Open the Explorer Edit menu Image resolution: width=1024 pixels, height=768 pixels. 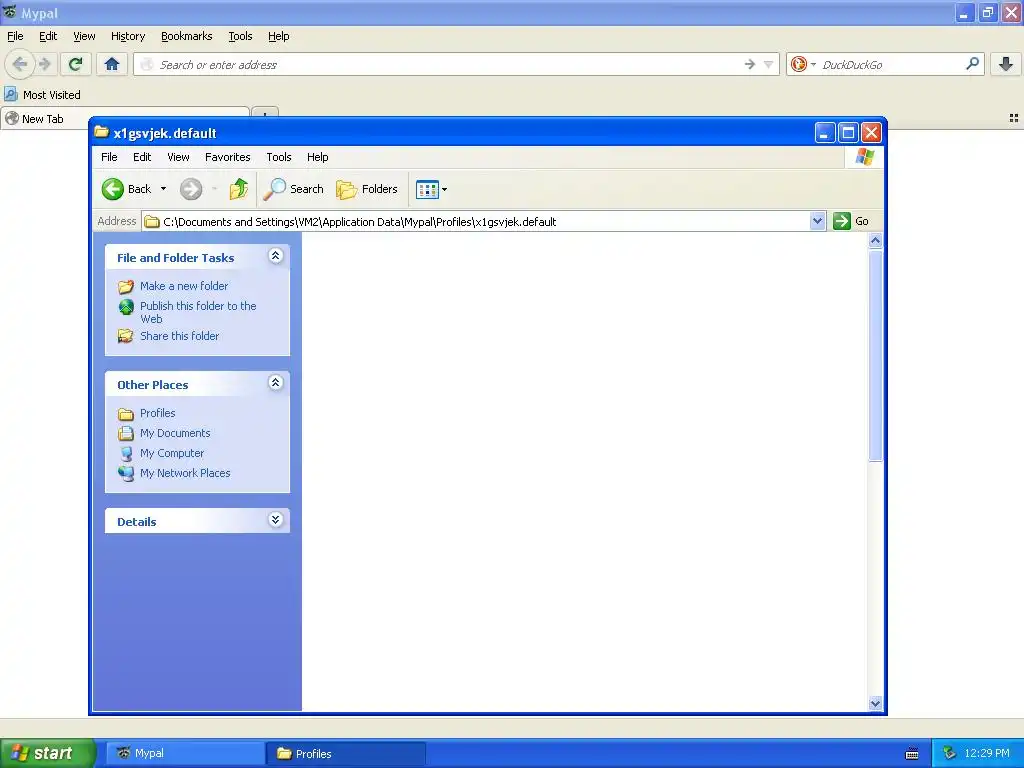click(x=142, y=157)
